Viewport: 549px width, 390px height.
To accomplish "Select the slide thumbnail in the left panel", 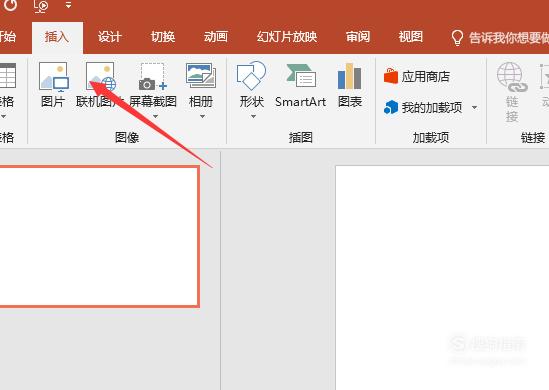I will click(100, 237).
